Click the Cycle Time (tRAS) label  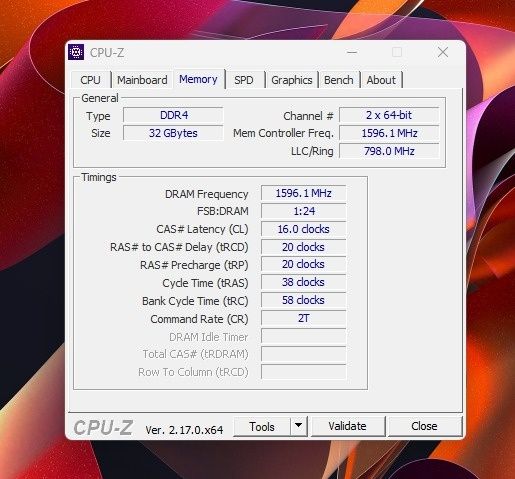tap(205, 283)
